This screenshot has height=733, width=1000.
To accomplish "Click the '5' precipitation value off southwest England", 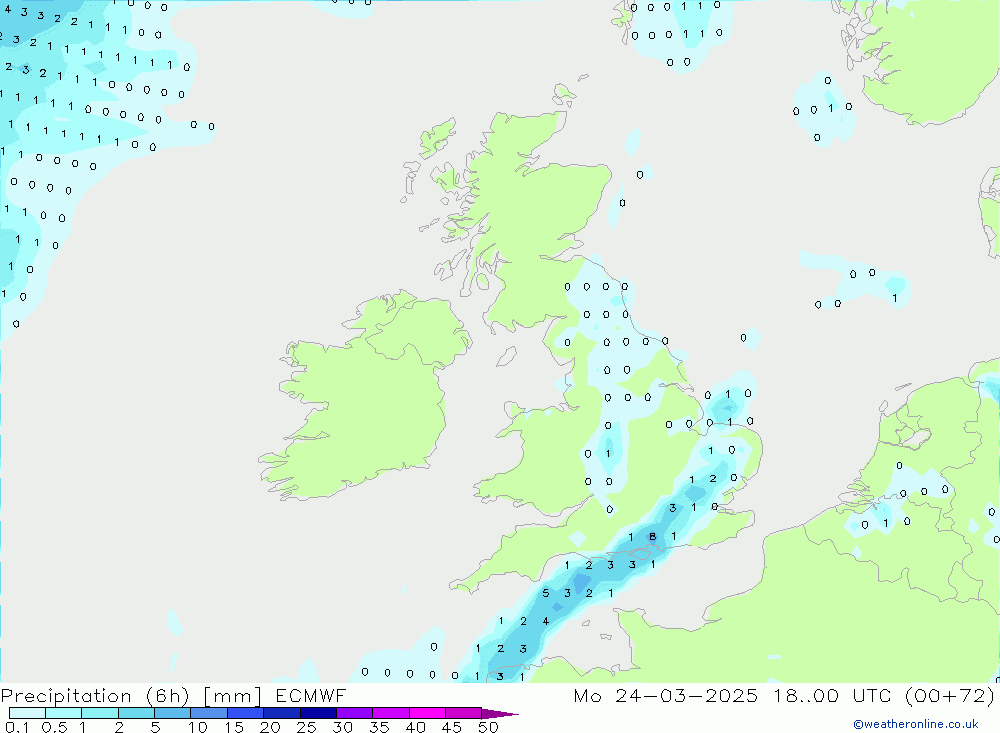I will [545, 593].
